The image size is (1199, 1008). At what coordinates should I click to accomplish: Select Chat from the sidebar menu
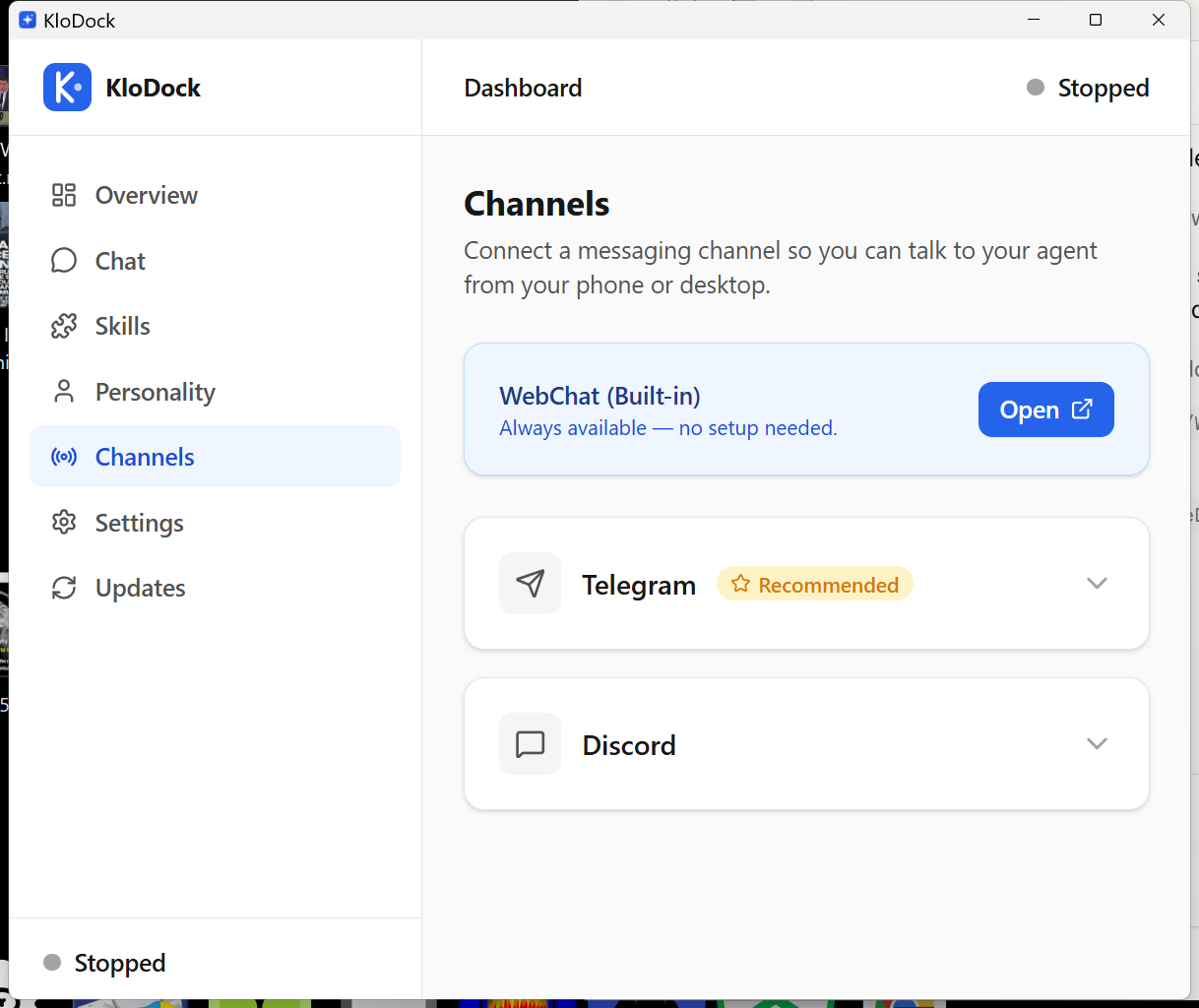(120, 260)
